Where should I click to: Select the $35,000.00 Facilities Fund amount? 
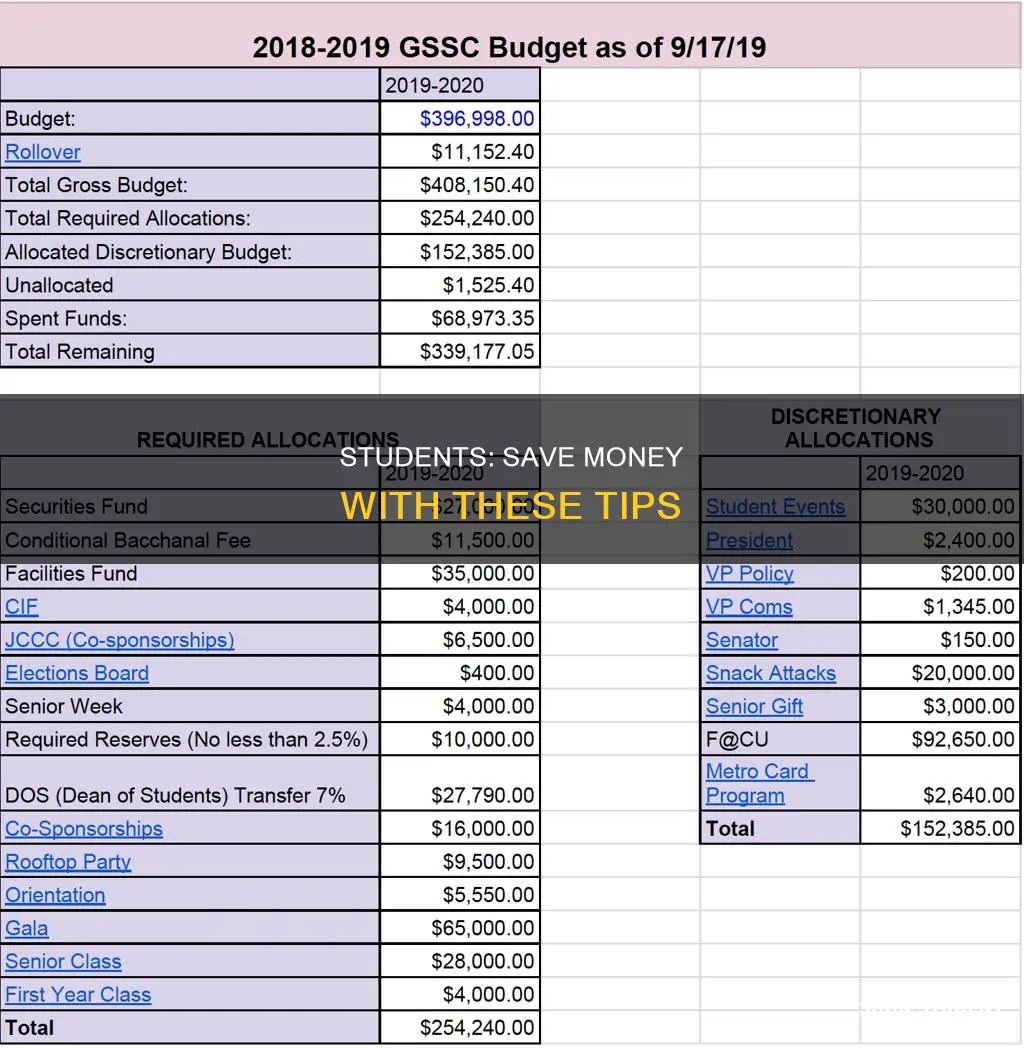pos(460,573)
